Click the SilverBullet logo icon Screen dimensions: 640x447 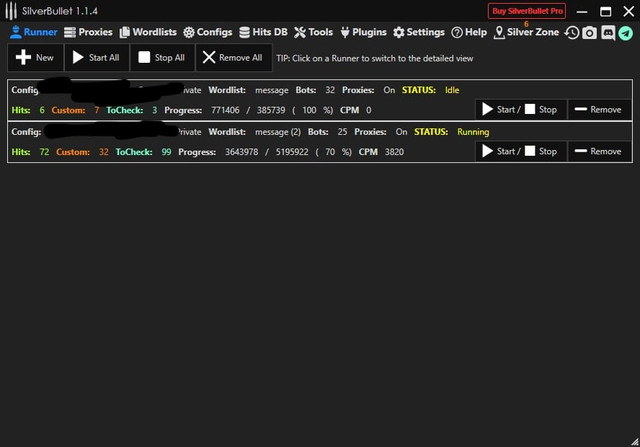11,11
